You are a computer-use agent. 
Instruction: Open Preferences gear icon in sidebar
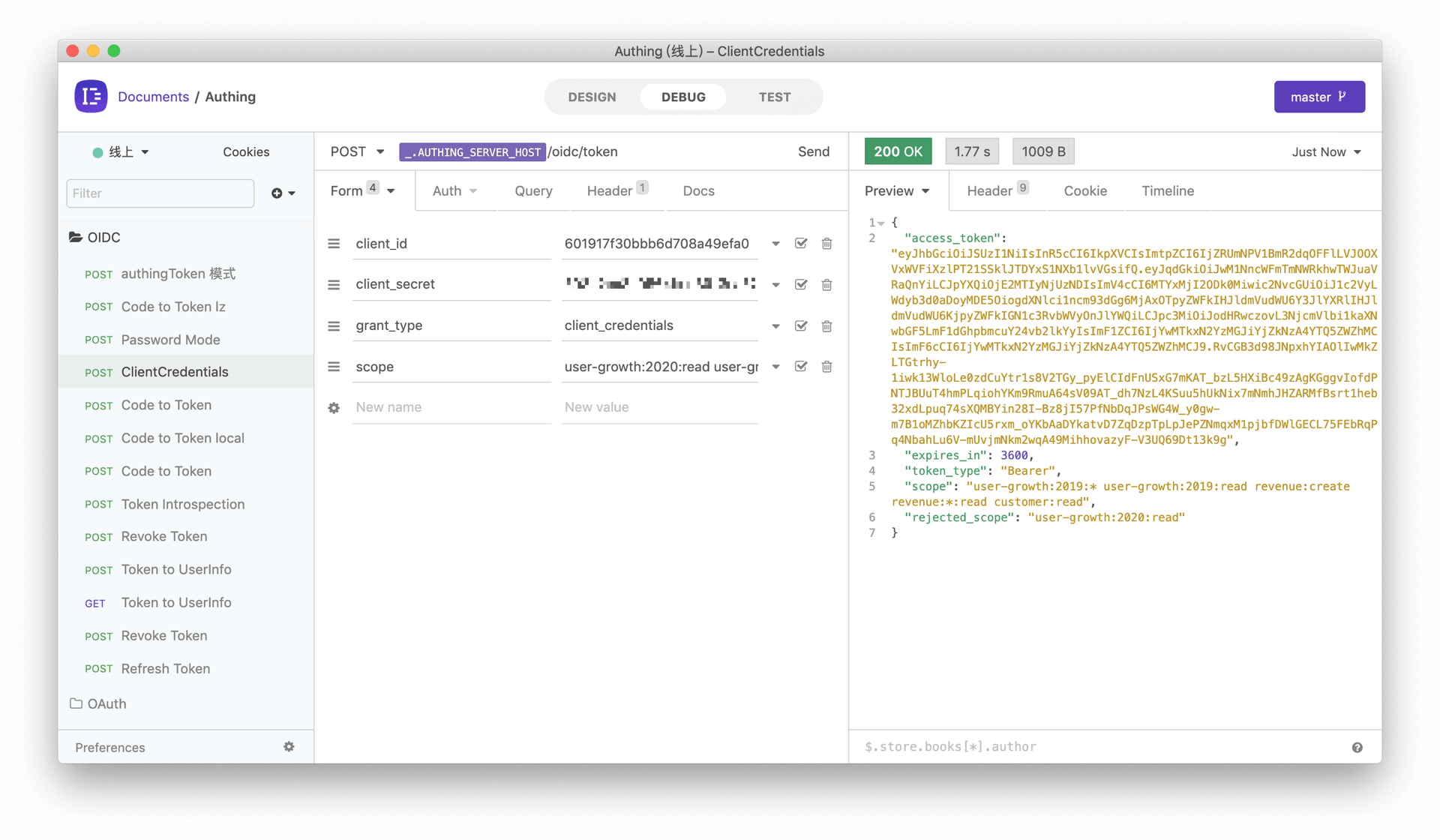(289, 747)
